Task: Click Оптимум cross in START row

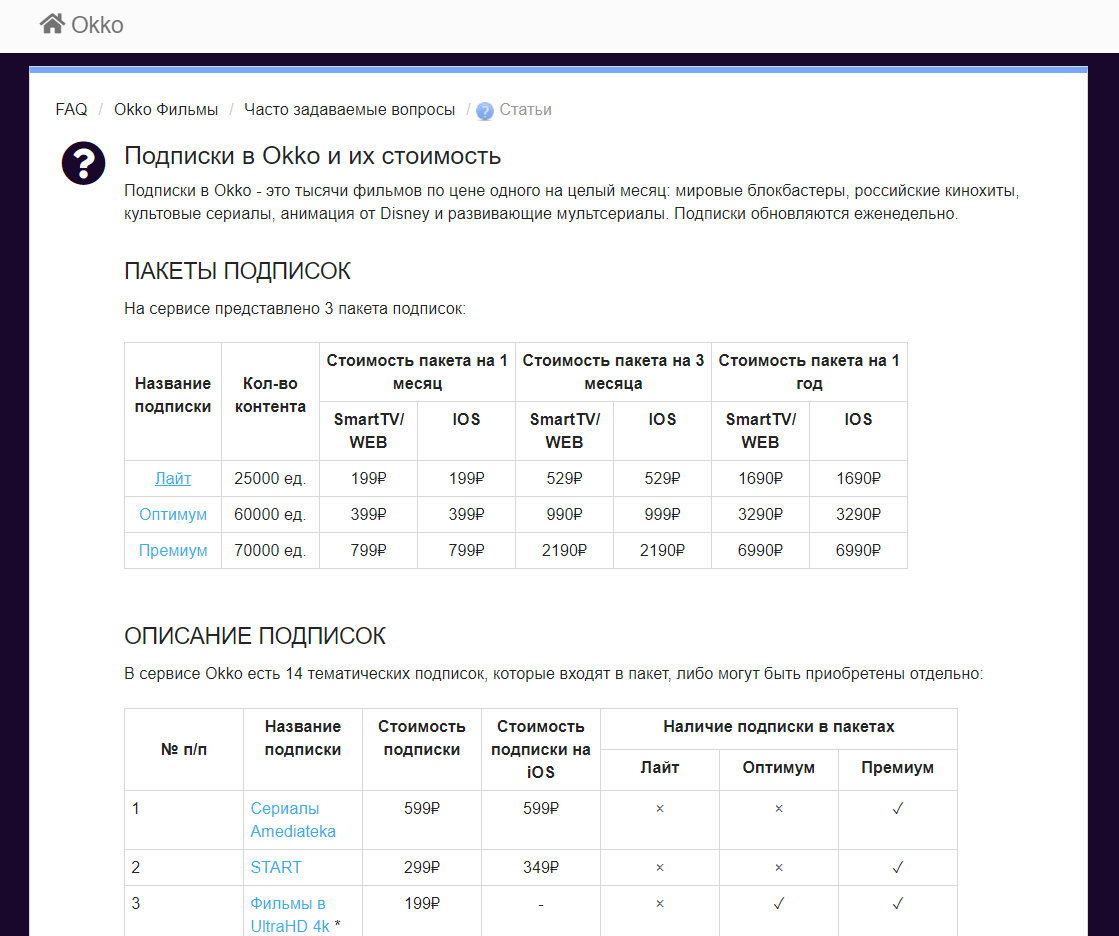Action: click(x=779, y=868)
